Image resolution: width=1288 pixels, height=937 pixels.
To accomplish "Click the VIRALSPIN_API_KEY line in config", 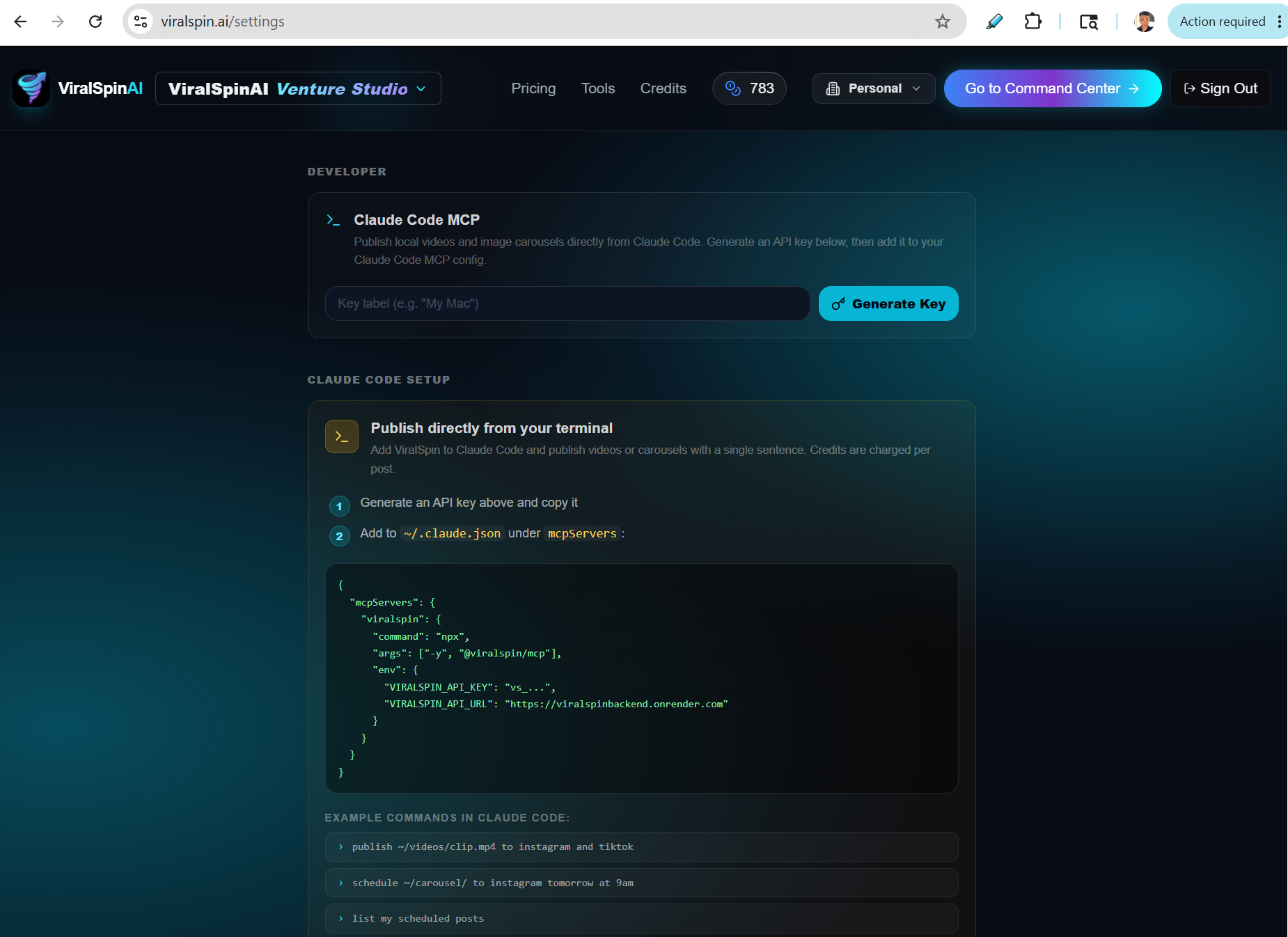I will (470, 687).
